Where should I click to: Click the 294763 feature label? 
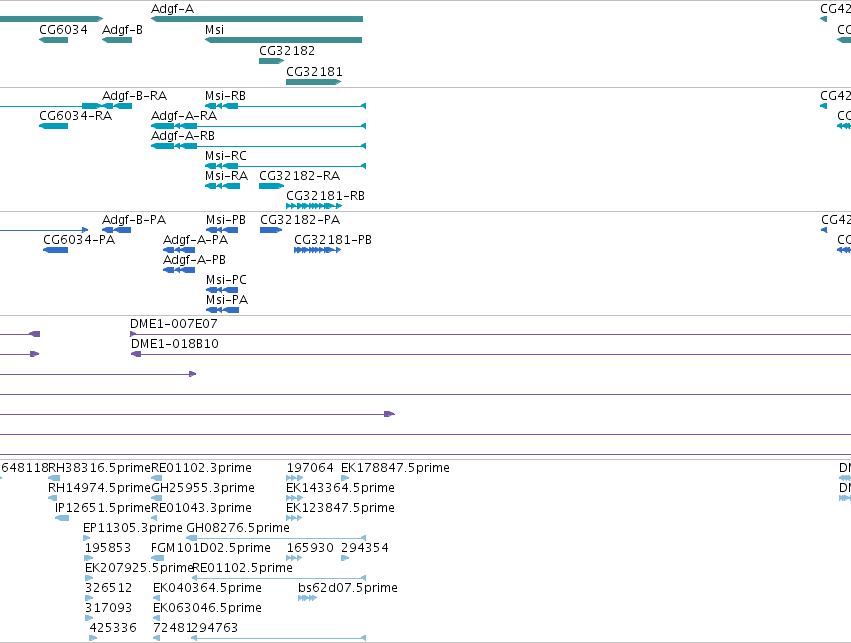pyautogui.click(x=214, y=628)
